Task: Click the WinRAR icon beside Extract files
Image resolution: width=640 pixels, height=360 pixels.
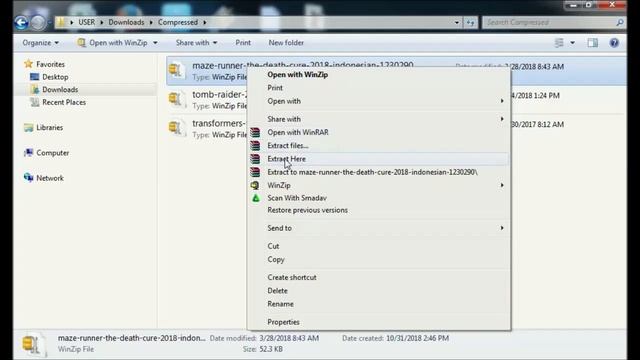Action: point(255,145)
